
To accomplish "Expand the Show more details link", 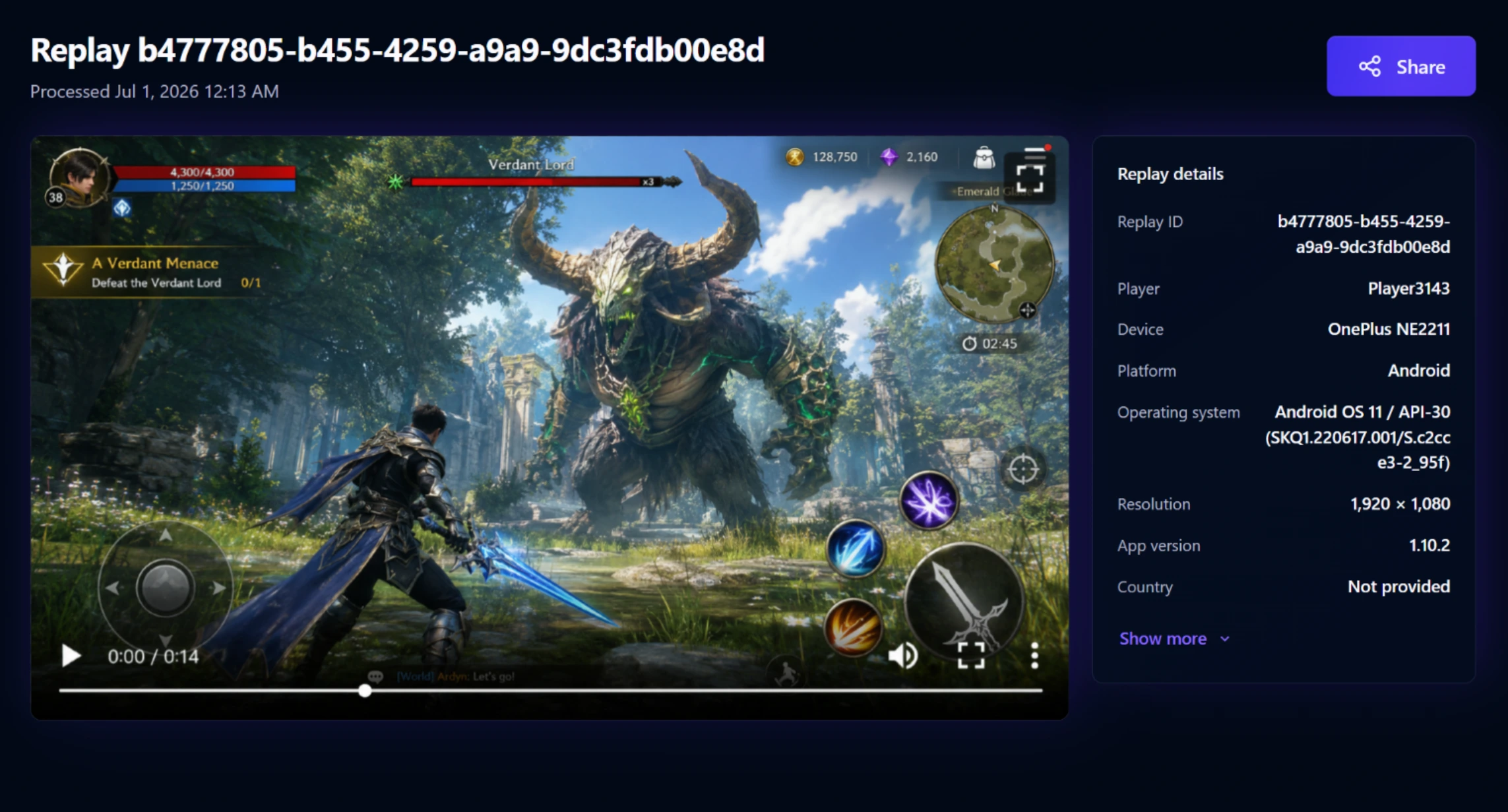I will coord(1174,639).
